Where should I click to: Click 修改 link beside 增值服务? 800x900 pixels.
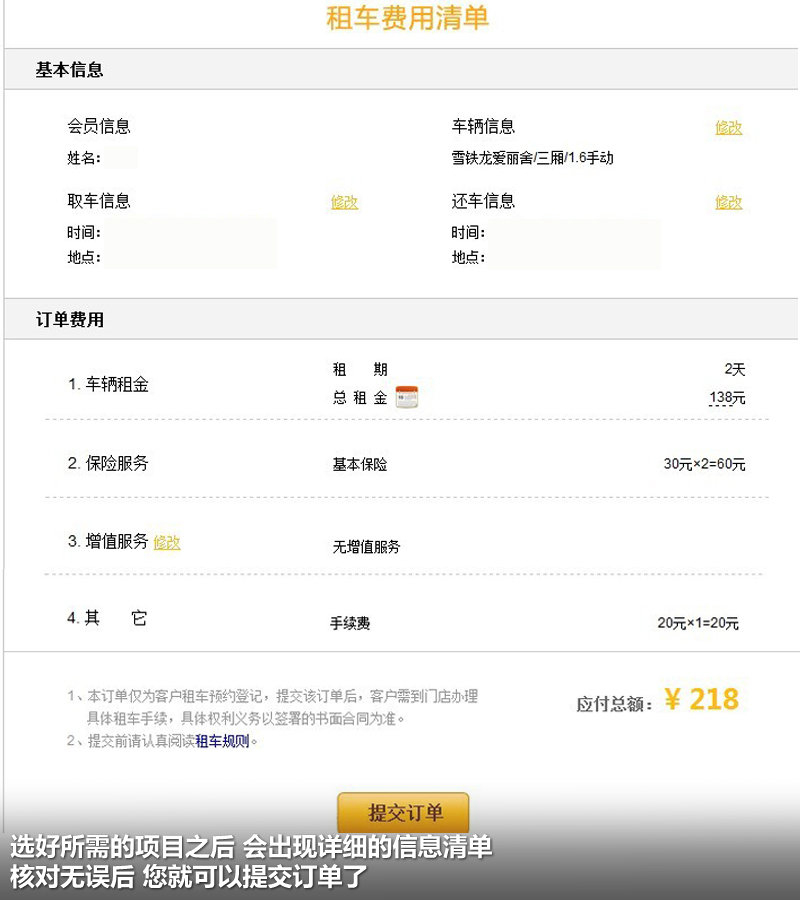click(167, 542)
